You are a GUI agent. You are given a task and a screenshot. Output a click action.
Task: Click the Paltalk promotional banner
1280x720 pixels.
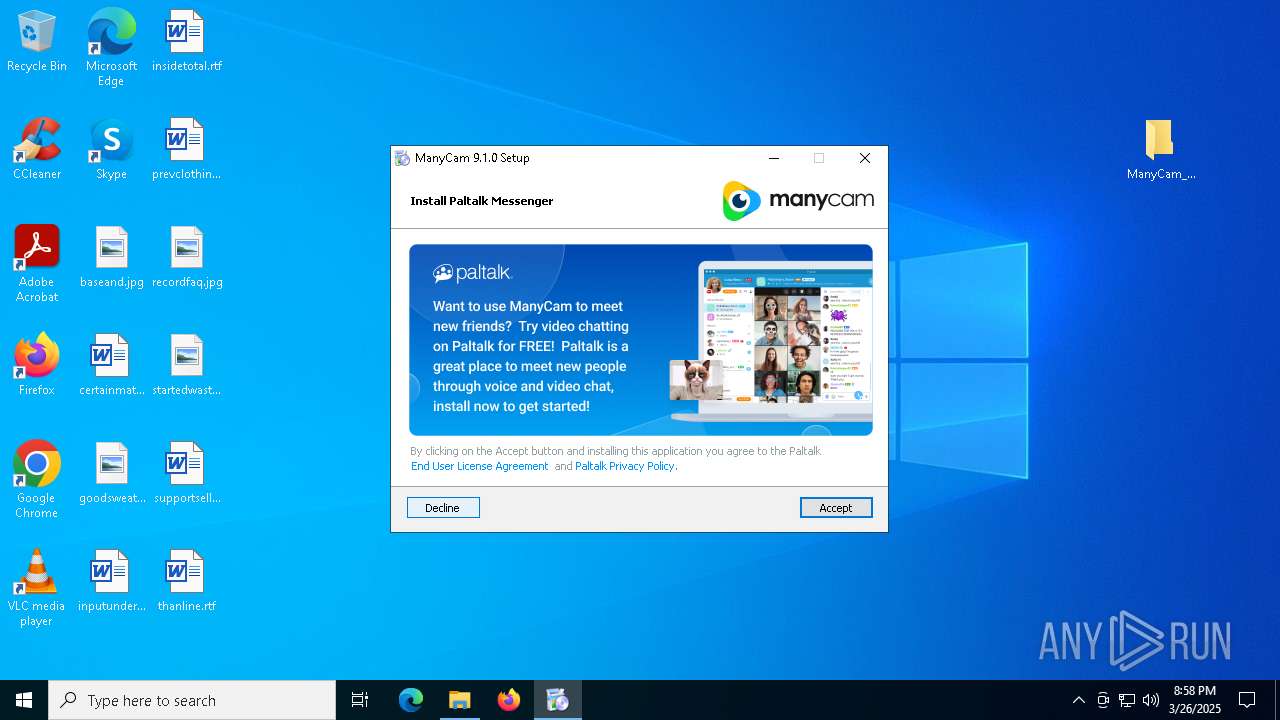pyautogui.click(x=641, y=340)
